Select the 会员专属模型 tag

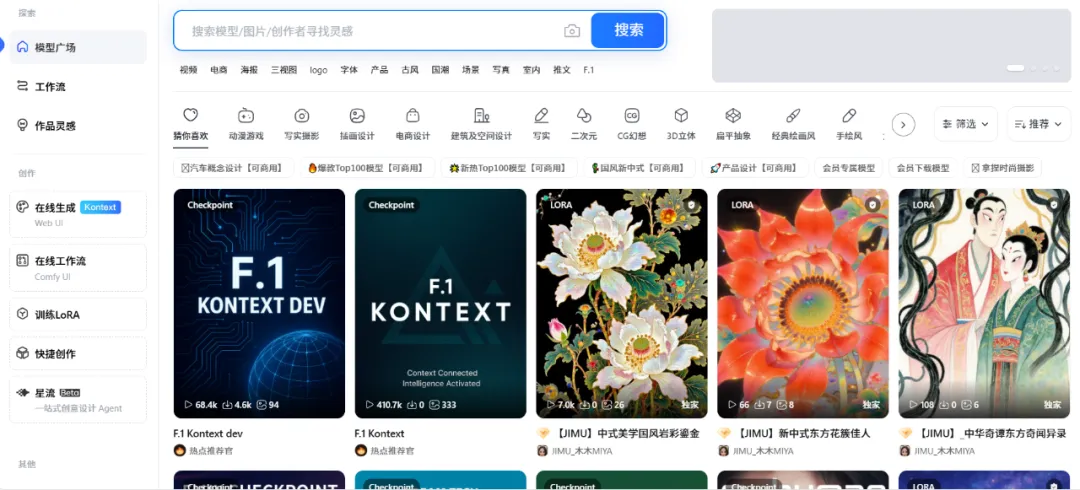tap(849, 168)
